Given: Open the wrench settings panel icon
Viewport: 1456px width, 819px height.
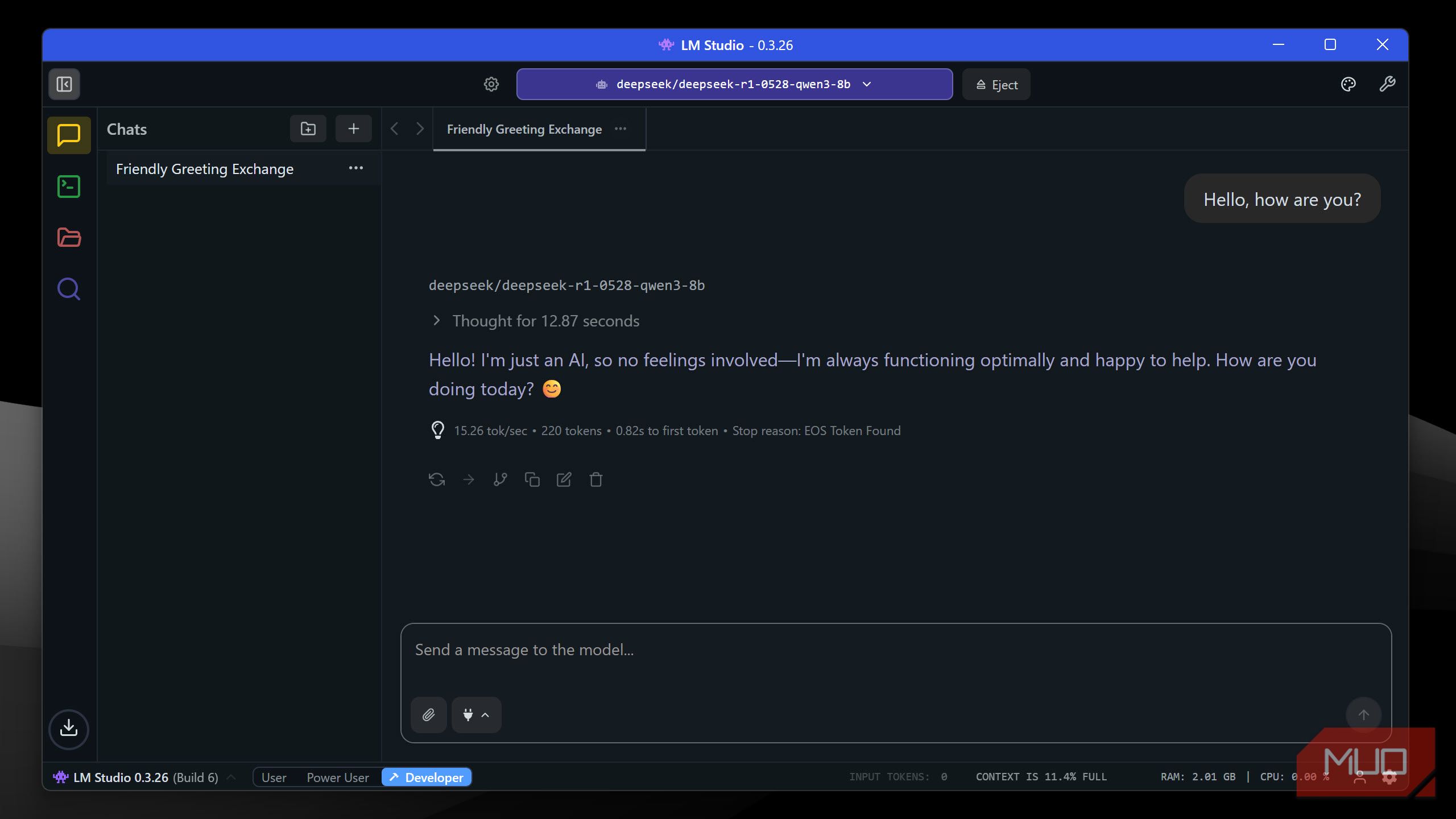Looking at the screenshot, I should pos(1387,84).
